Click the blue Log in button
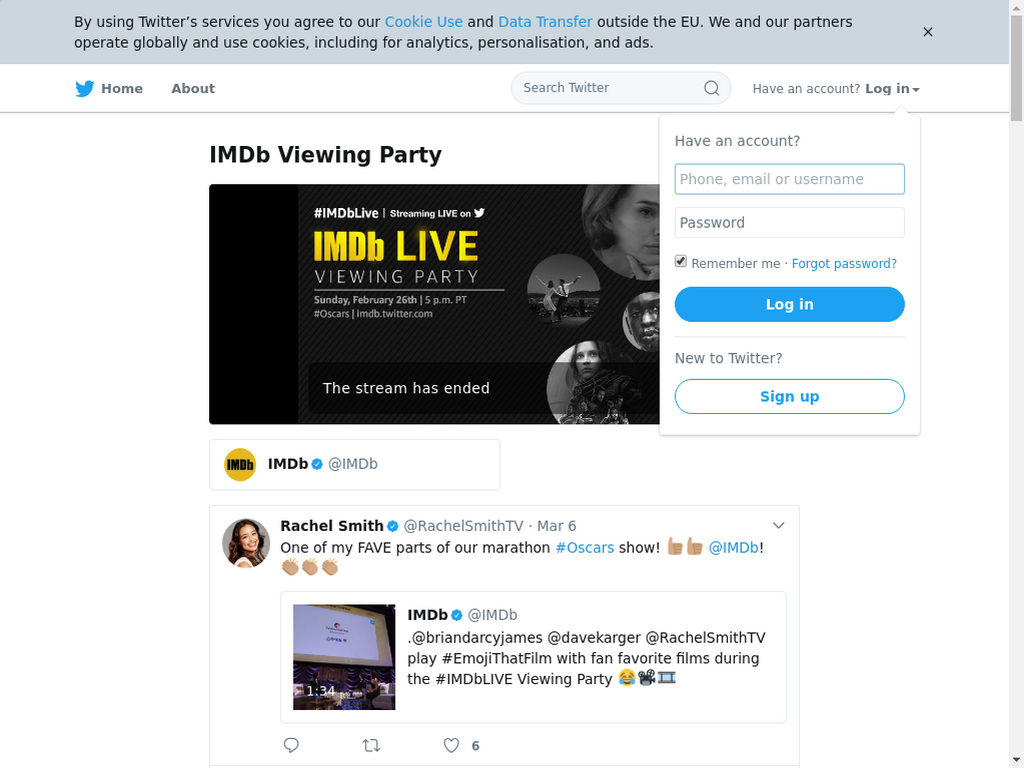The image size is (1024, 768). pyautogui.click(x=790, y=304)
